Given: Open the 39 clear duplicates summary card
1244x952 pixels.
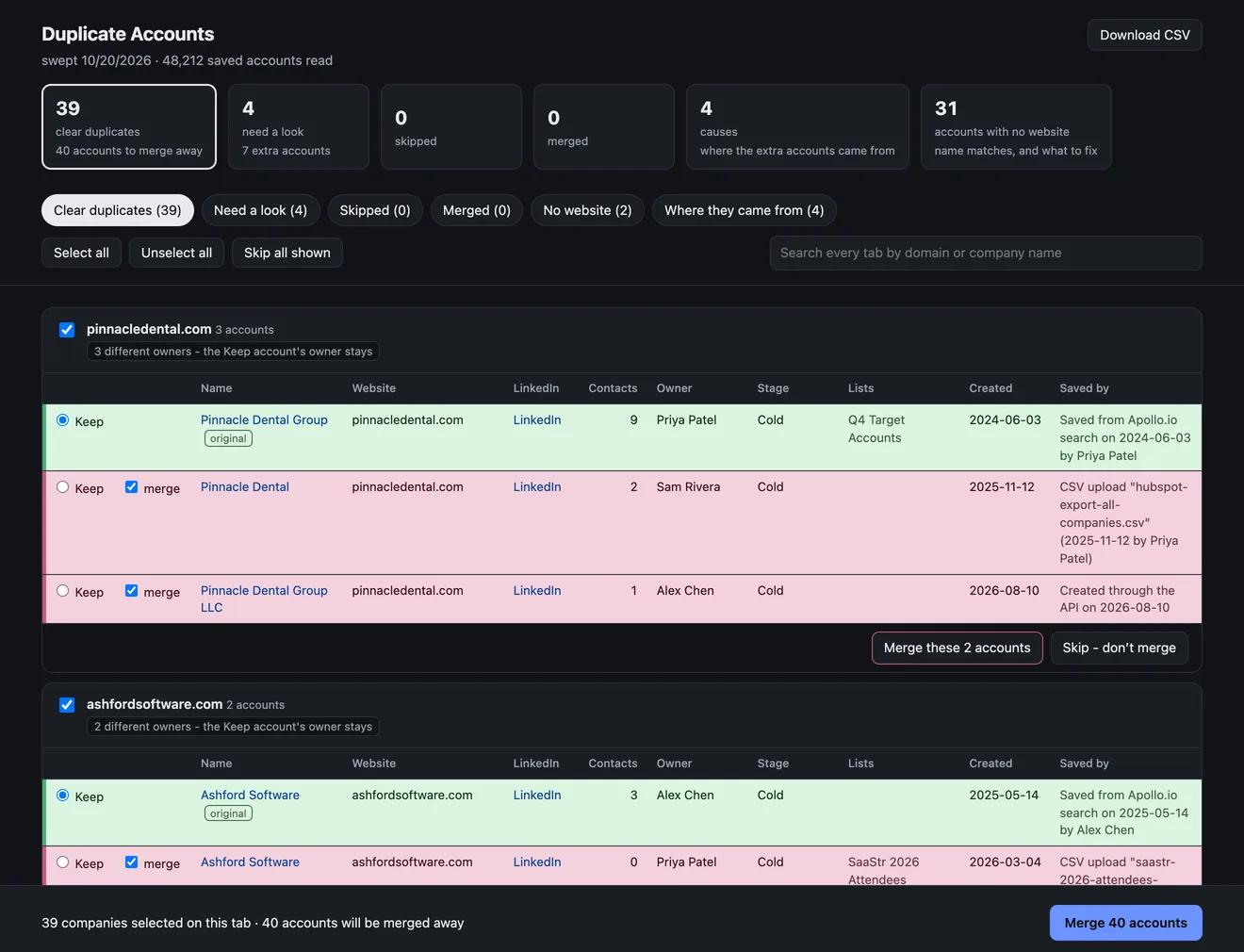Looking at the screenshot, I should tap(129, 127).
